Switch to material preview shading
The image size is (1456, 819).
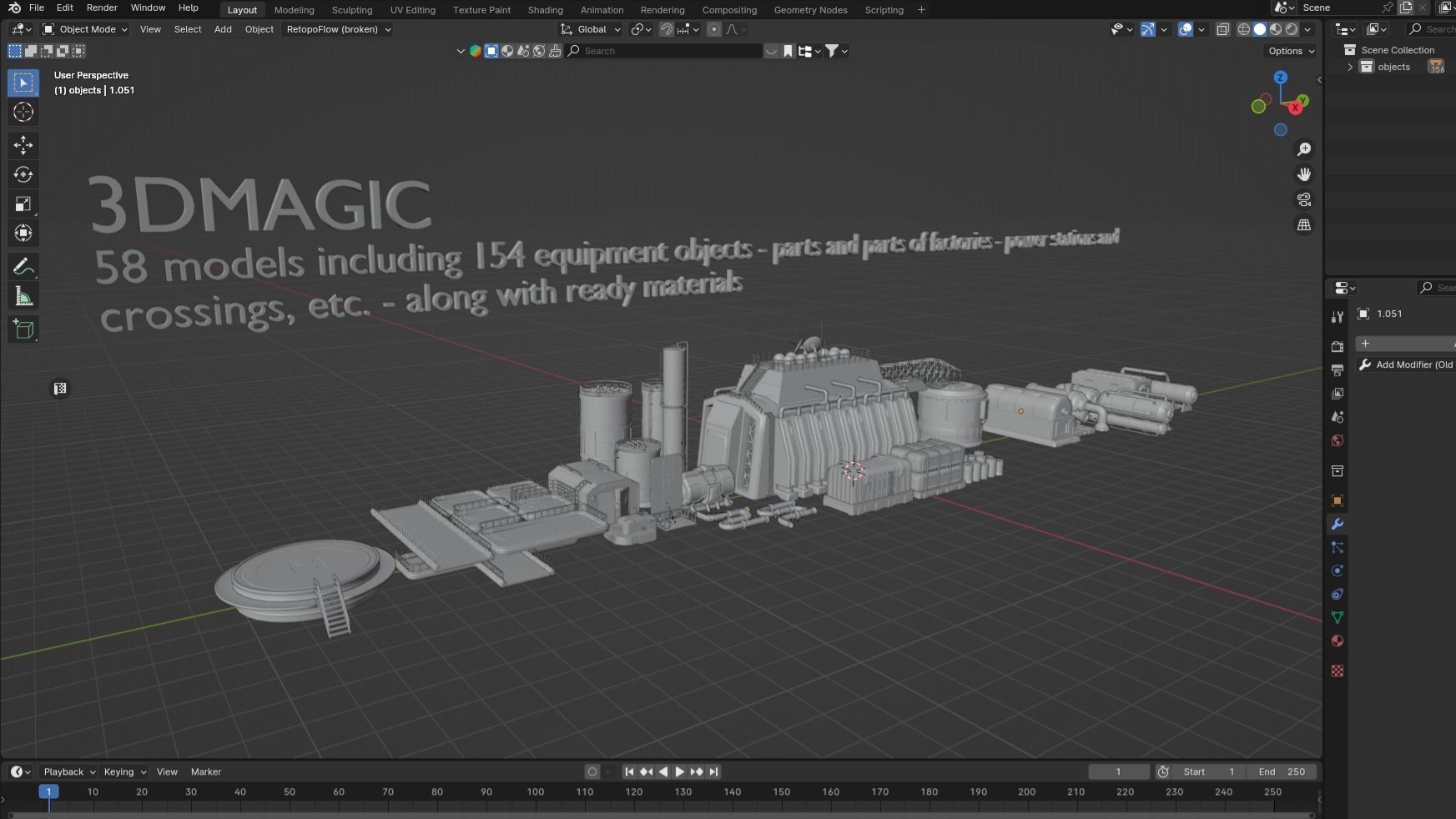click(1276, 29)
